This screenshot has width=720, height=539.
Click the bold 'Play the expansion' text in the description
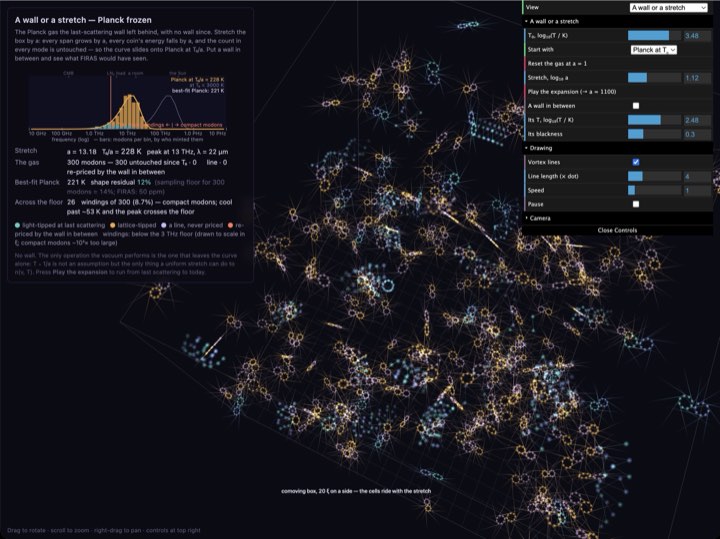point(79,272)
